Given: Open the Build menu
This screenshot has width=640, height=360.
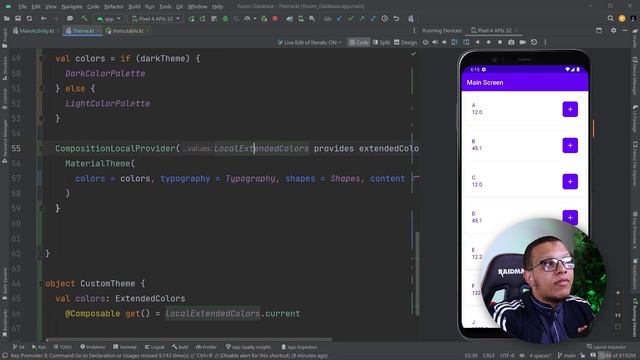Looking at the screenshot, I should (x=134, y=7).
